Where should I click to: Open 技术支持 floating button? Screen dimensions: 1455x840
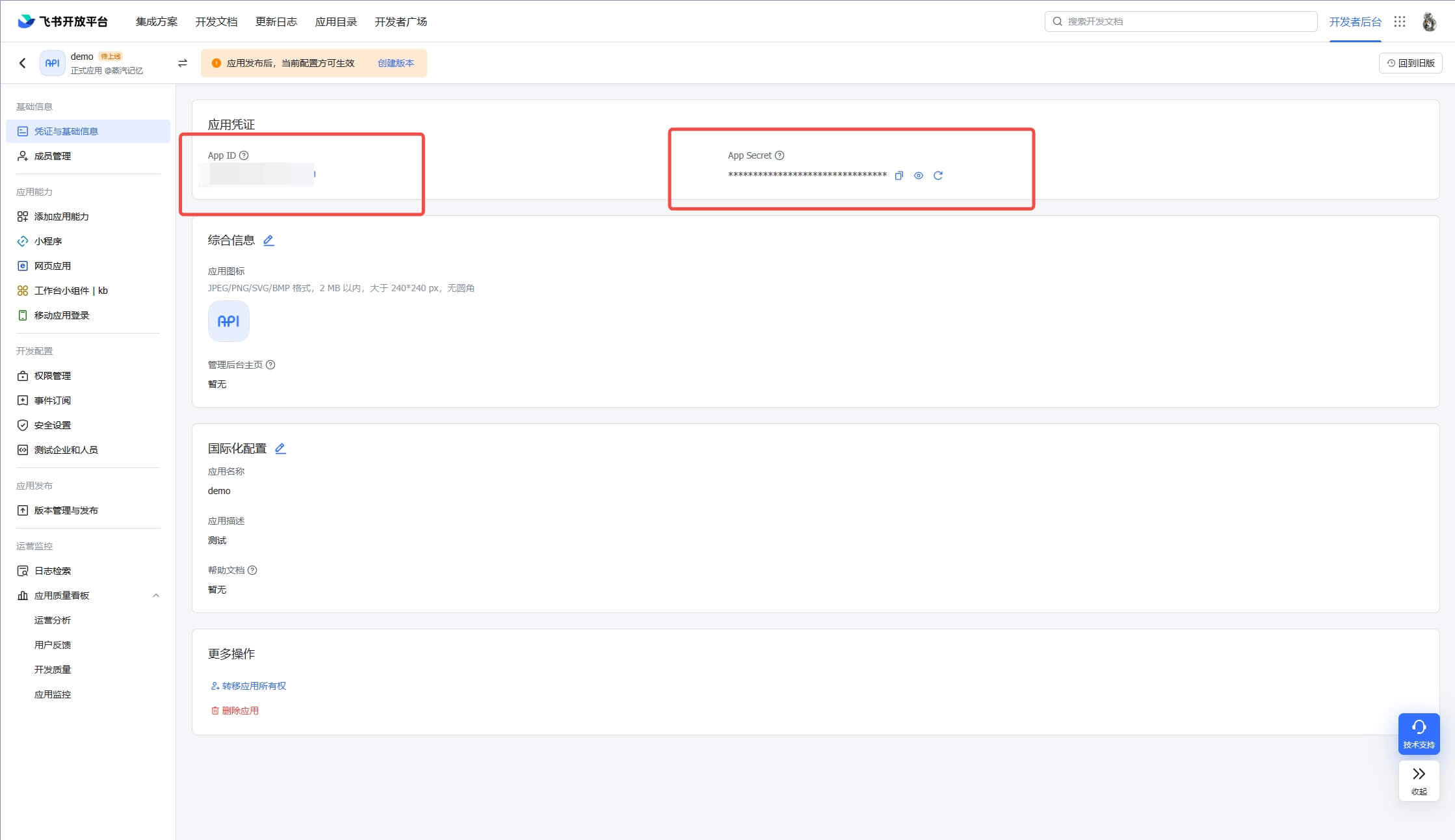point(1419,733)
